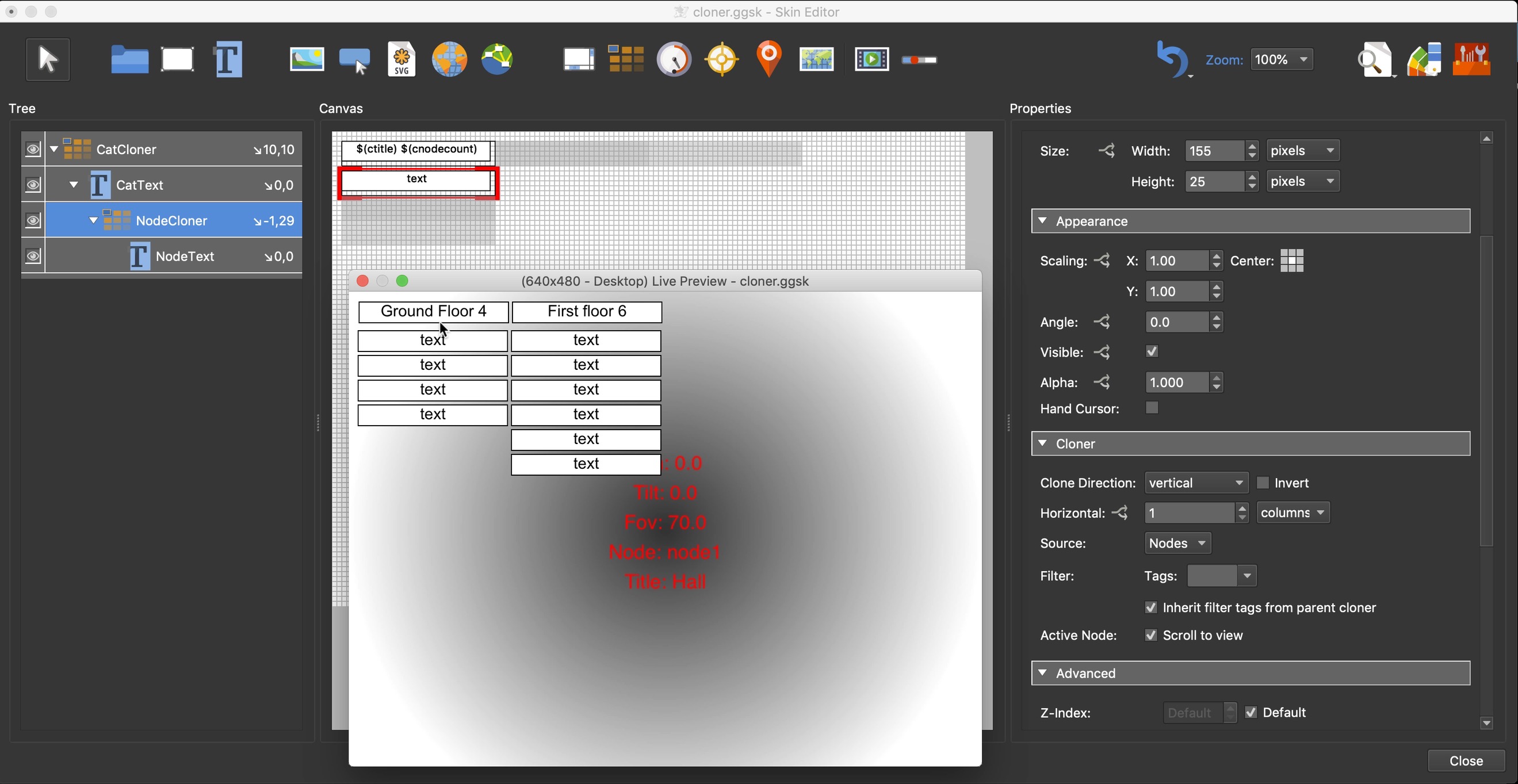Click the Horizontal columns count field
This screenshot has width=1518, height=784.
(1189, 513)
